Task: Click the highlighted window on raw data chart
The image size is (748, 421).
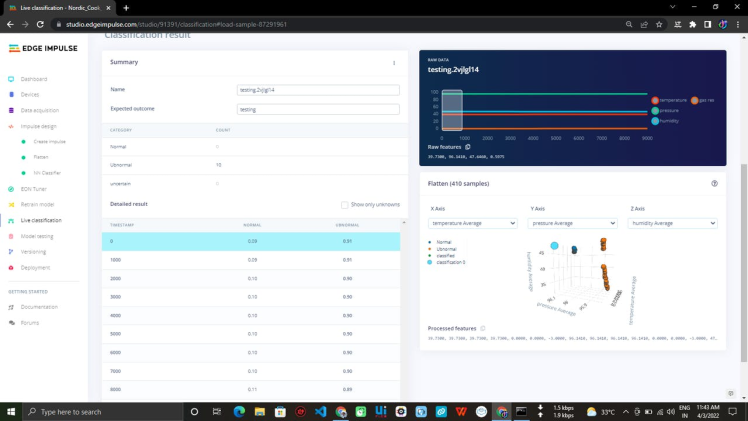Action: tap(451, 111)
